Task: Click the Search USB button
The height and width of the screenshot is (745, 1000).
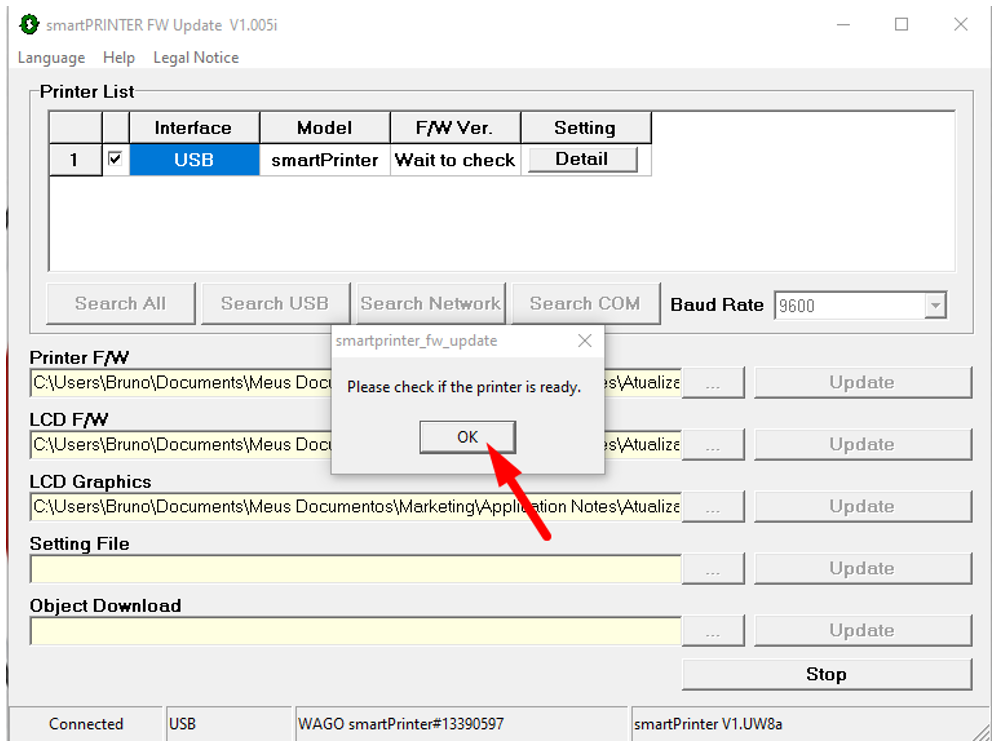Action: point(274,304)
